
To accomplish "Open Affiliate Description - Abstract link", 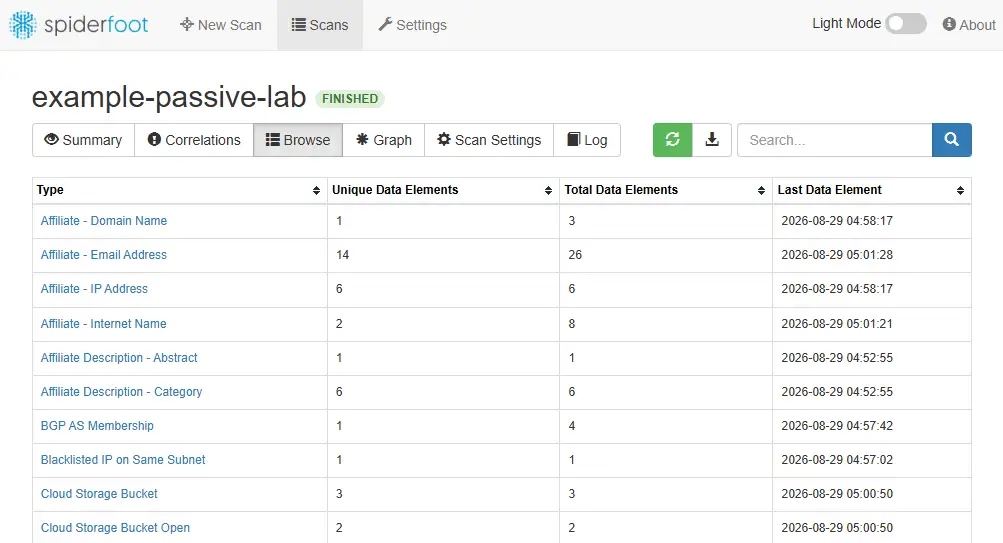I will [x=119, y=358].
